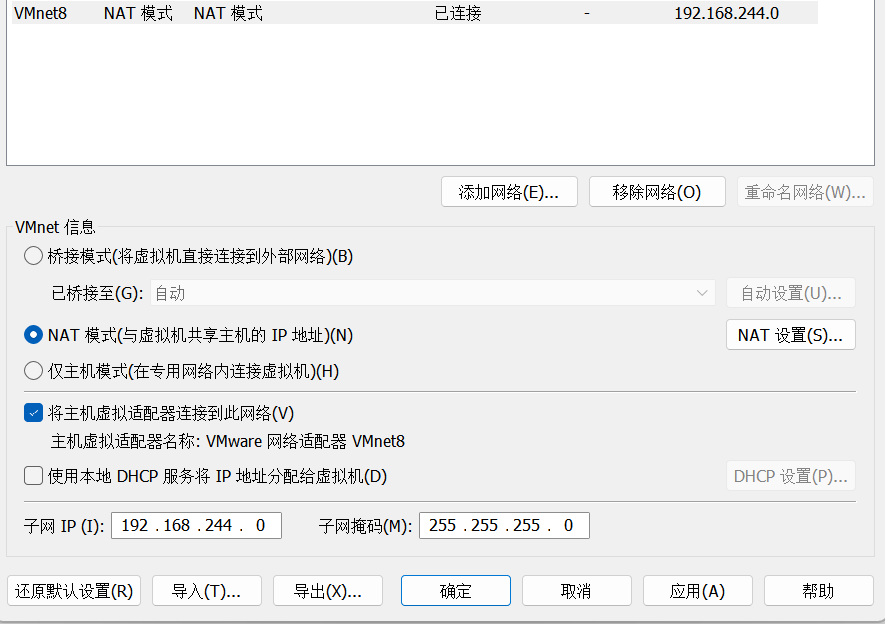
Task: Click the Add Network button
Action: click(509, 192)
